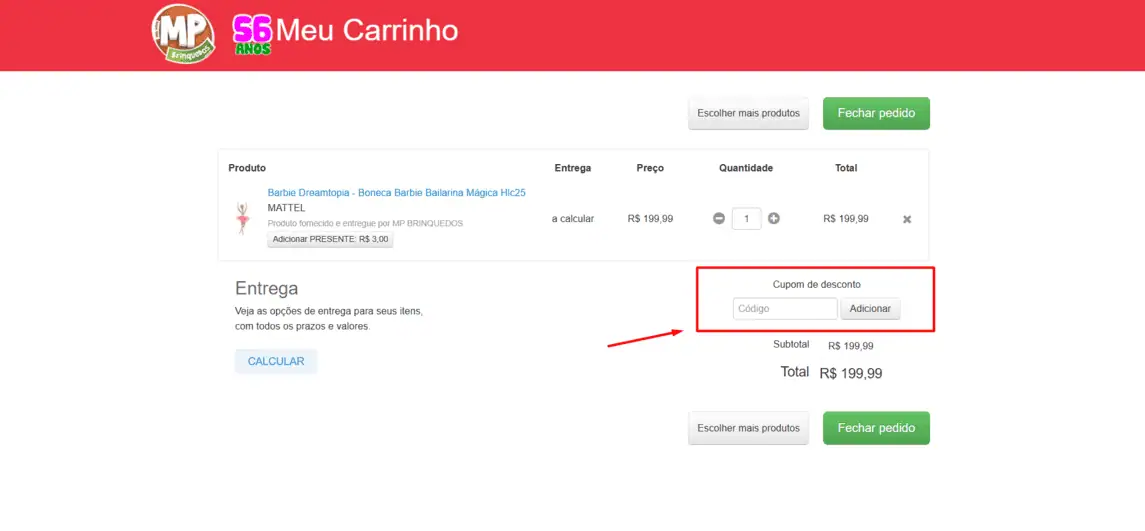Click the Preço column header

[650, 168]
